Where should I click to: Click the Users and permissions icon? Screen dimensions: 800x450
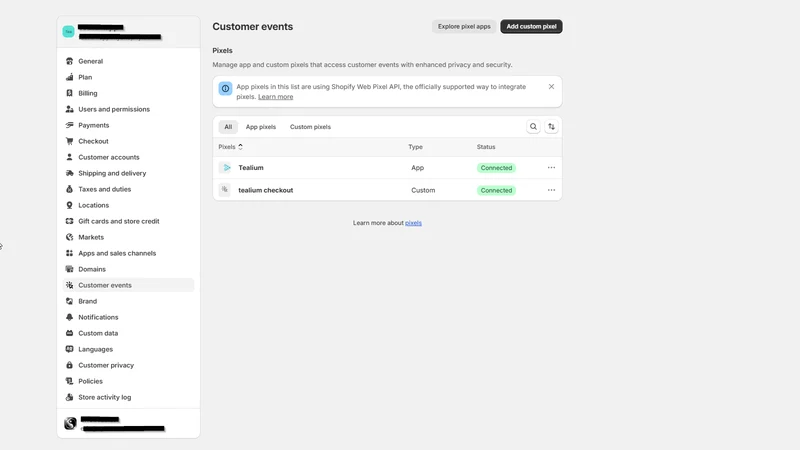coord(69,109)
